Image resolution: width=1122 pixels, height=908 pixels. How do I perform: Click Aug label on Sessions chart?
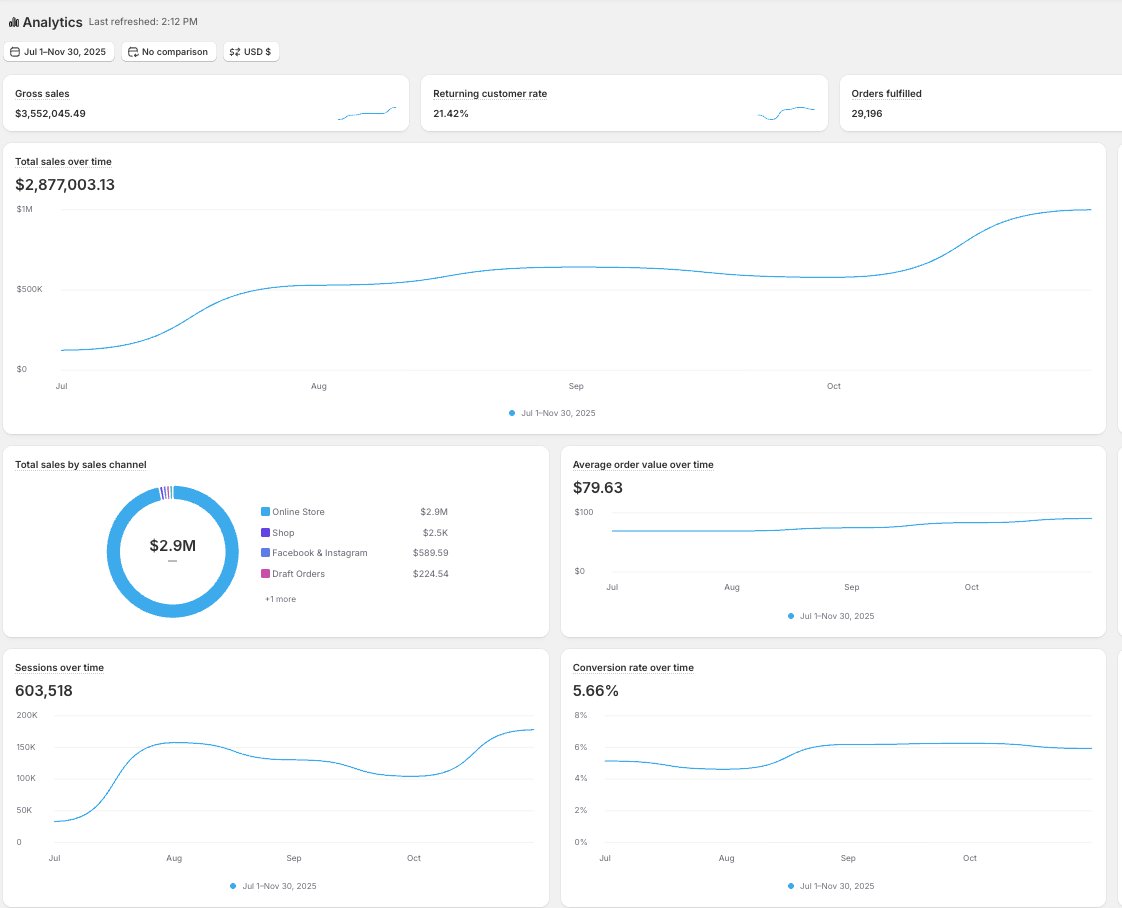point(174,858)
